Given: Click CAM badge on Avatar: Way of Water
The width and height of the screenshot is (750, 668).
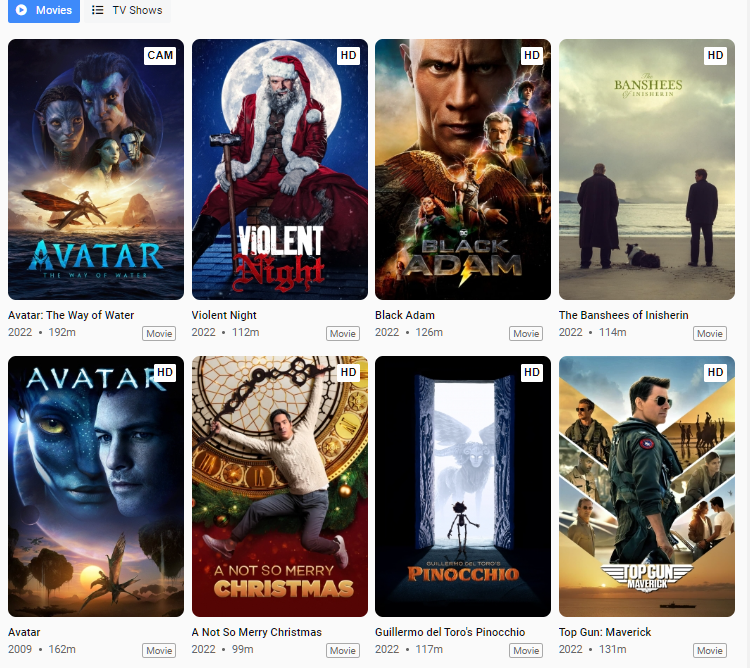Looking at the screenshot, I should point(160,55).
